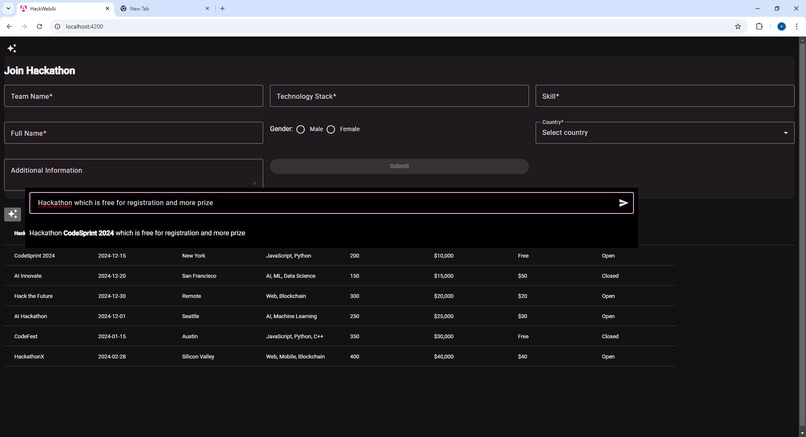The width and height of the screenshot is (806, 437).
Task: Click the Silicon Valley location cell
Action: pos(198,356)
